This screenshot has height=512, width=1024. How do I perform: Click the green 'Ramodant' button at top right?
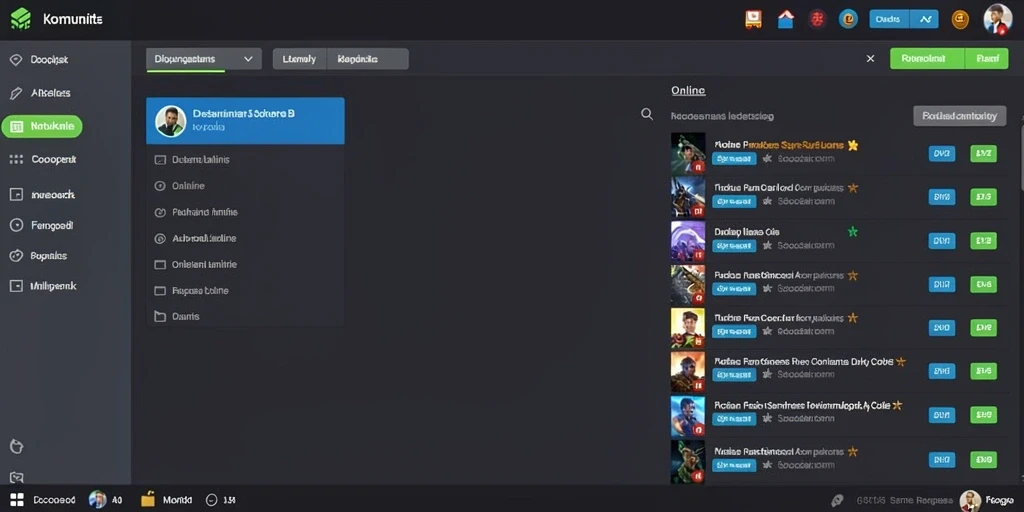coord(927,58)
